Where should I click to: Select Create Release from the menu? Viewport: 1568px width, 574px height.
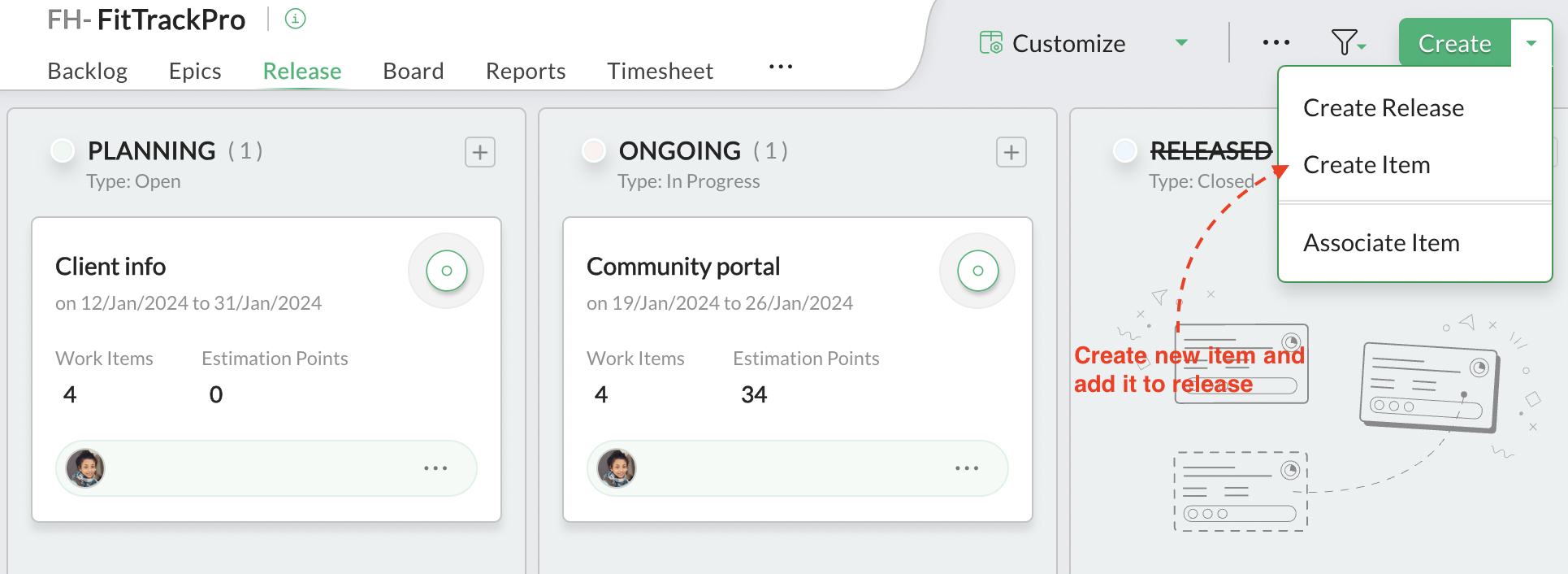(1383, 108)
